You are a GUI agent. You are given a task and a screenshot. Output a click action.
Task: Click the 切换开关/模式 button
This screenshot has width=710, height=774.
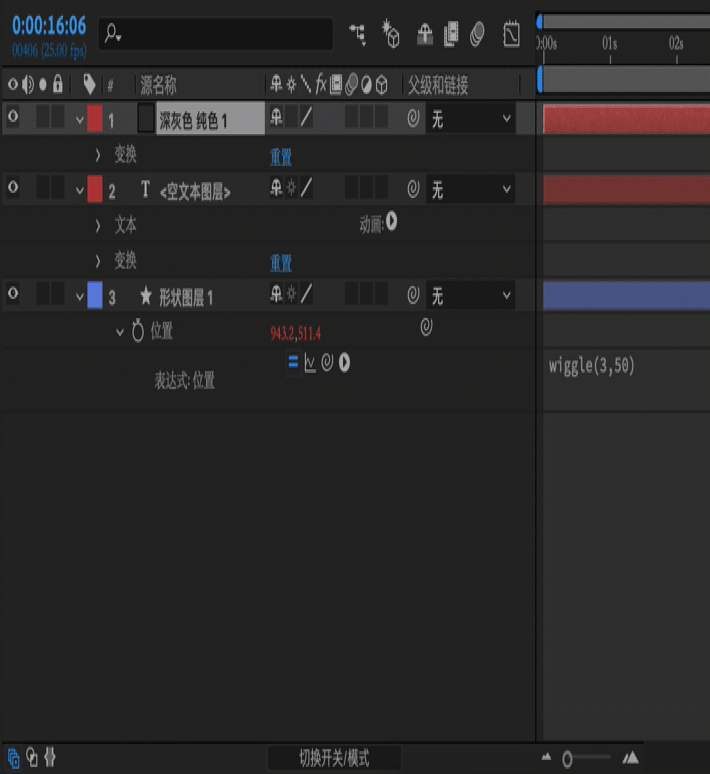(334, 758)
